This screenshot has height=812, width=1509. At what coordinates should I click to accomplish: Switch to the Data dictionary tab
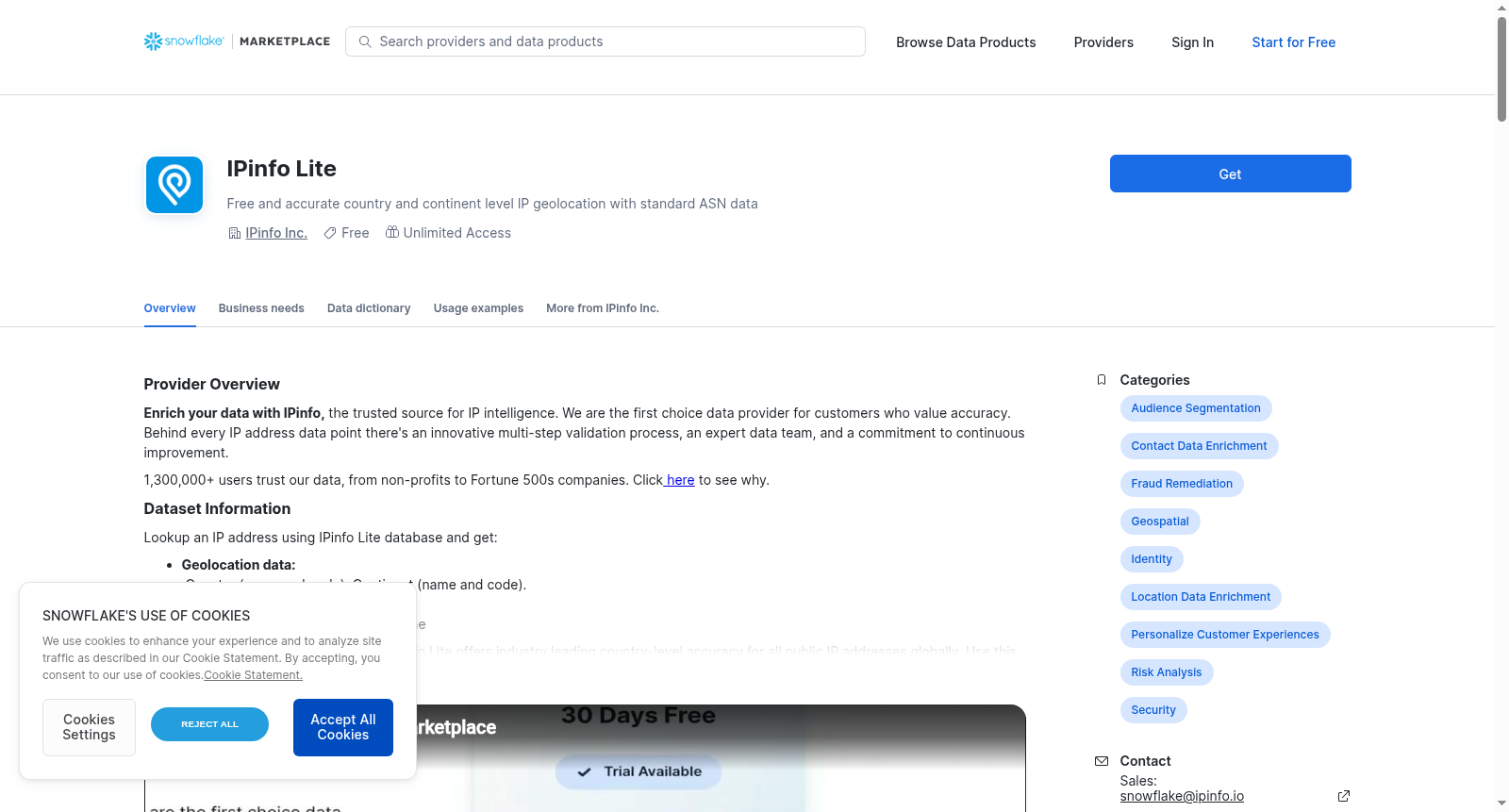pos(369,308)
